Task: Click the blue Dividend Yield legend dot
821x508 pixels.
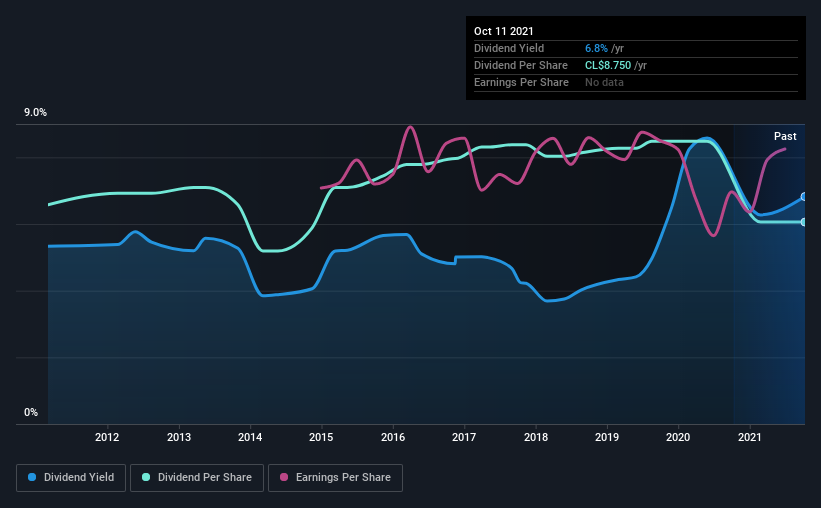Action: pos(32,477)
